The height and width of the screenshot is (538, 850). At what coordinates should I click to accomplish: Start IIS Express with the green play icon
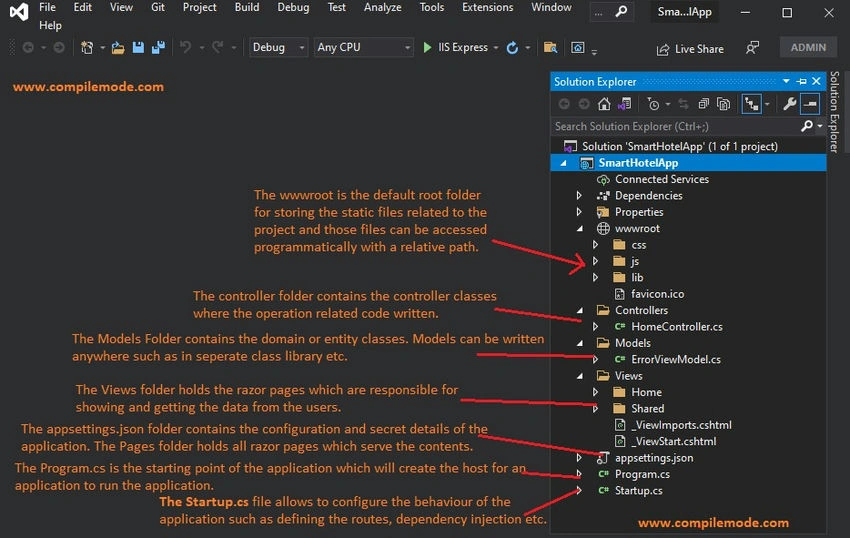point(427,48)
